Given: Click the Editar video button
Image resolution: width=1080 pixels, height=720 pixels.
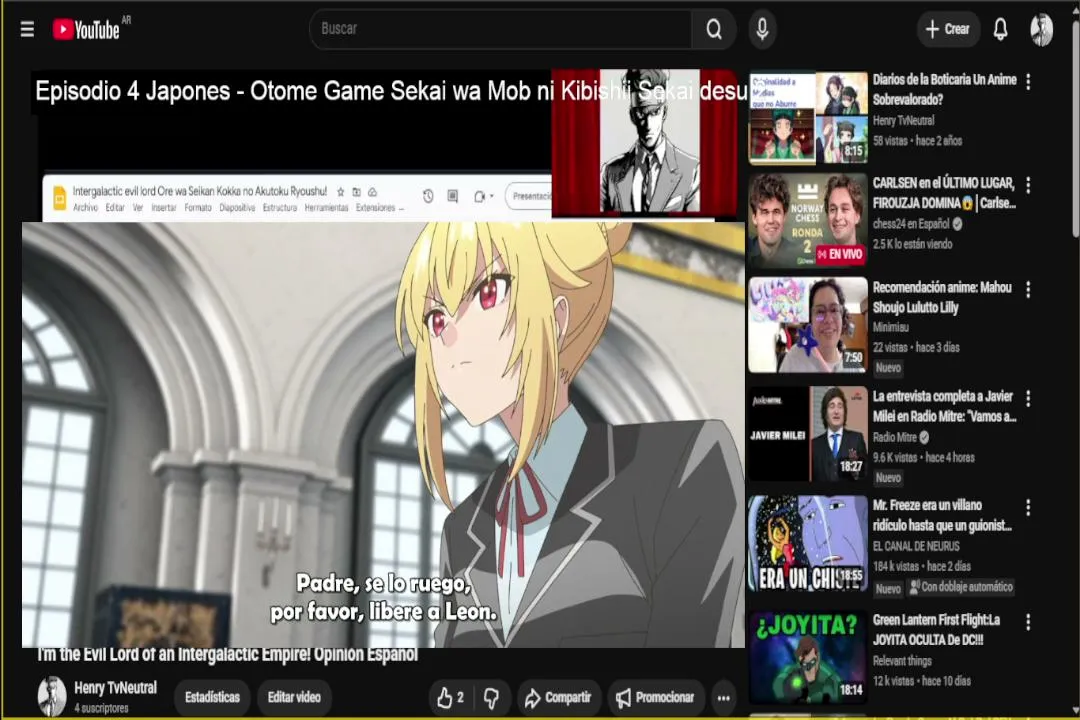Looking at the screenshot, I should 294,697.
